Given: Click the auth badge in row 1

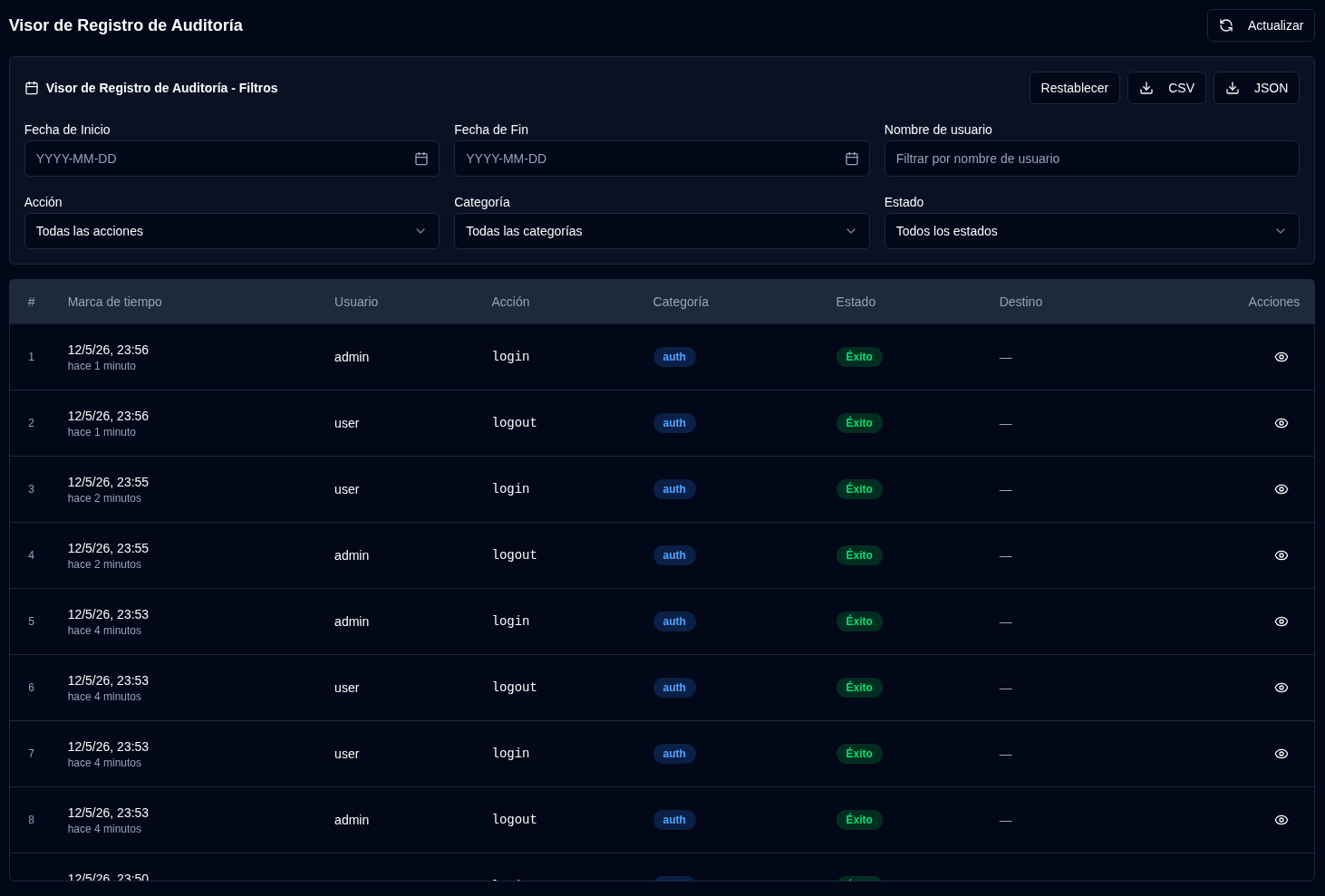Looking at the screenshot, I should (x=674, y=357).
